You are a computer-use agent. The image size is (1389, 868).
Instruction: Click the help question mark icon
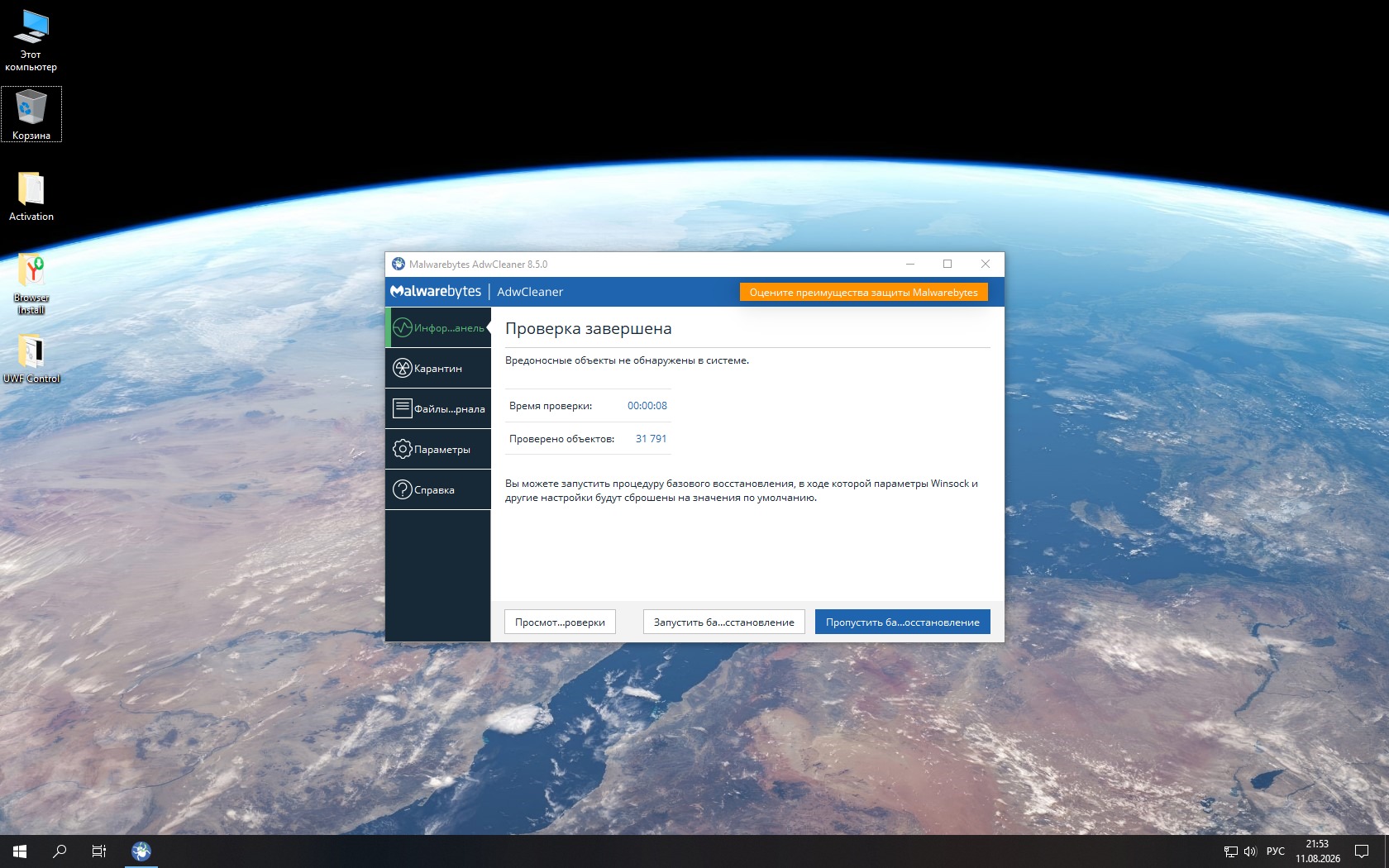click(402, 489)
